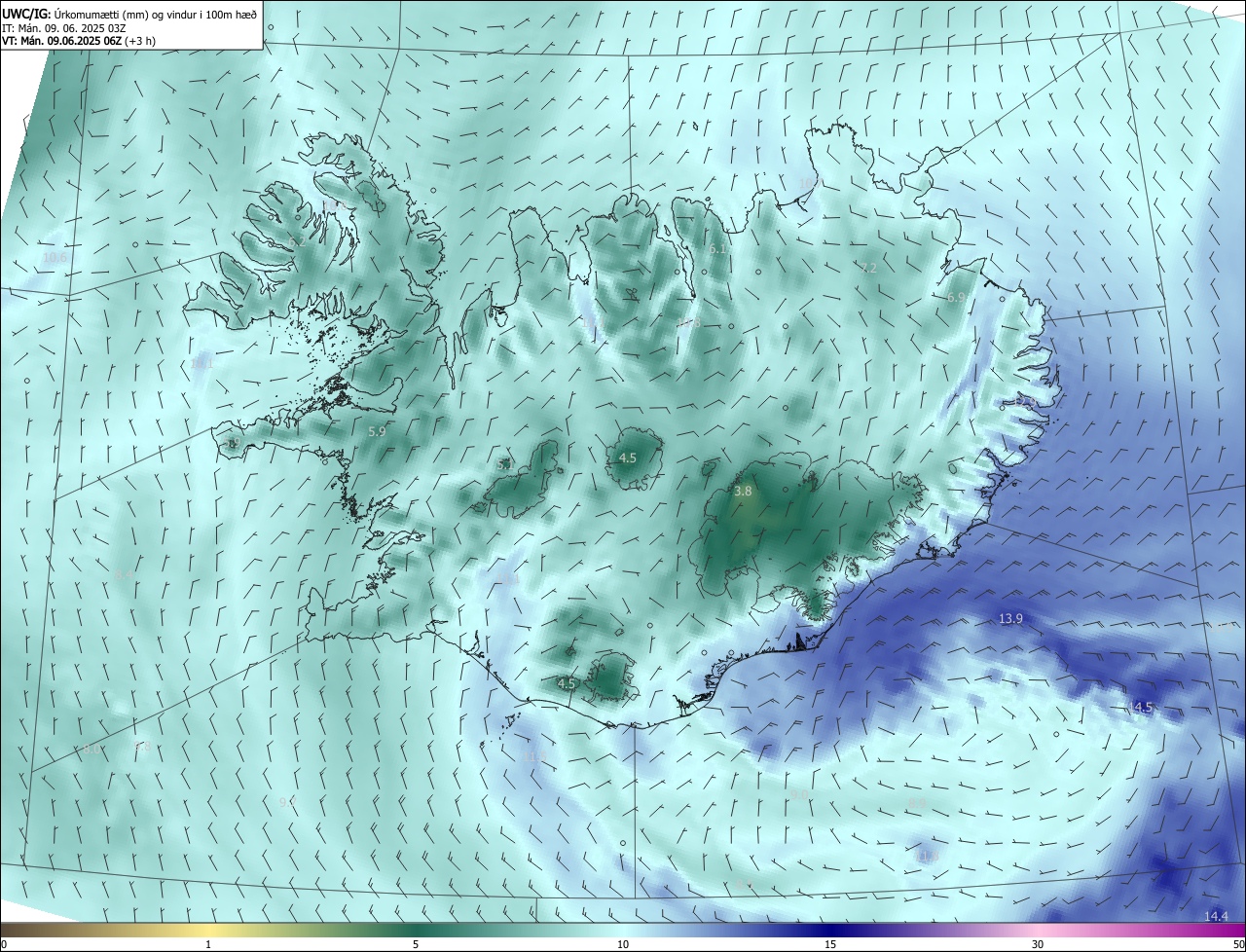Screen dimensions: 1246x952
Task: Click the 6.9 value label on the map
Action: point(956,297)
